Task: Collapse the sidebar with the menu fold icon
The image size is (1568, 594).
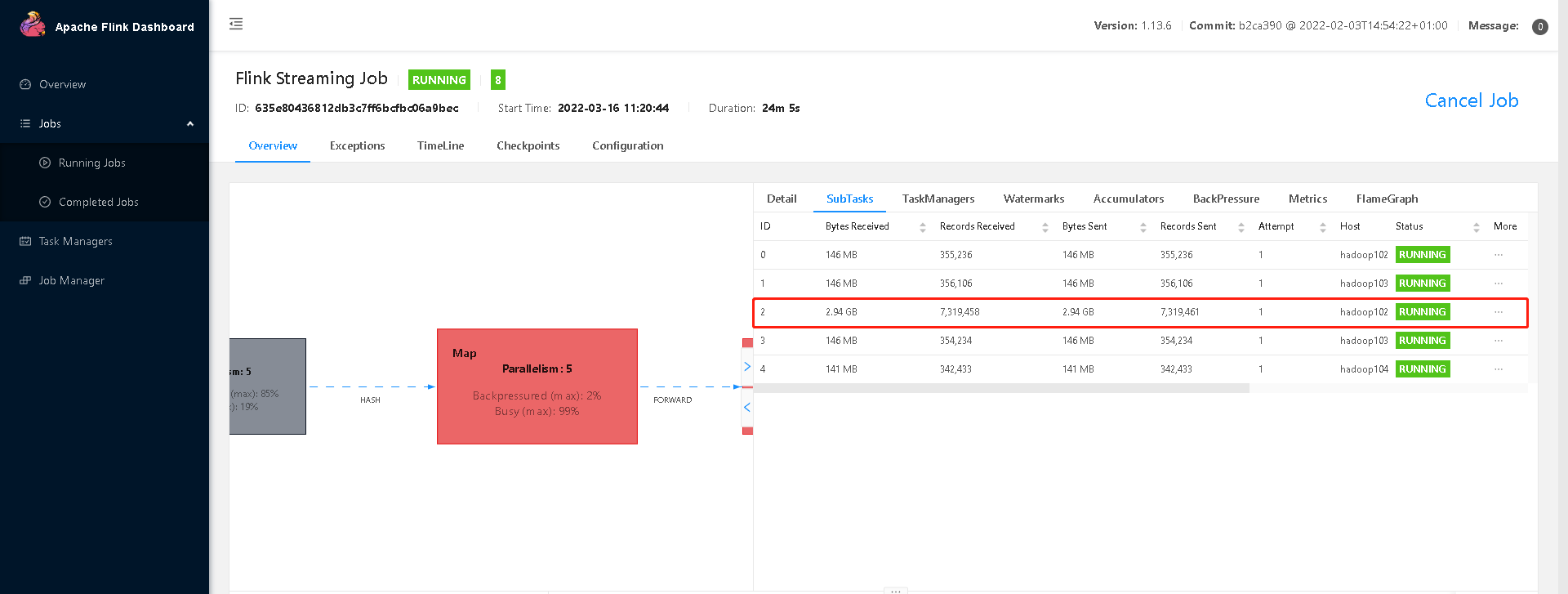Action: pyautogui.click(x=236, y=24)
